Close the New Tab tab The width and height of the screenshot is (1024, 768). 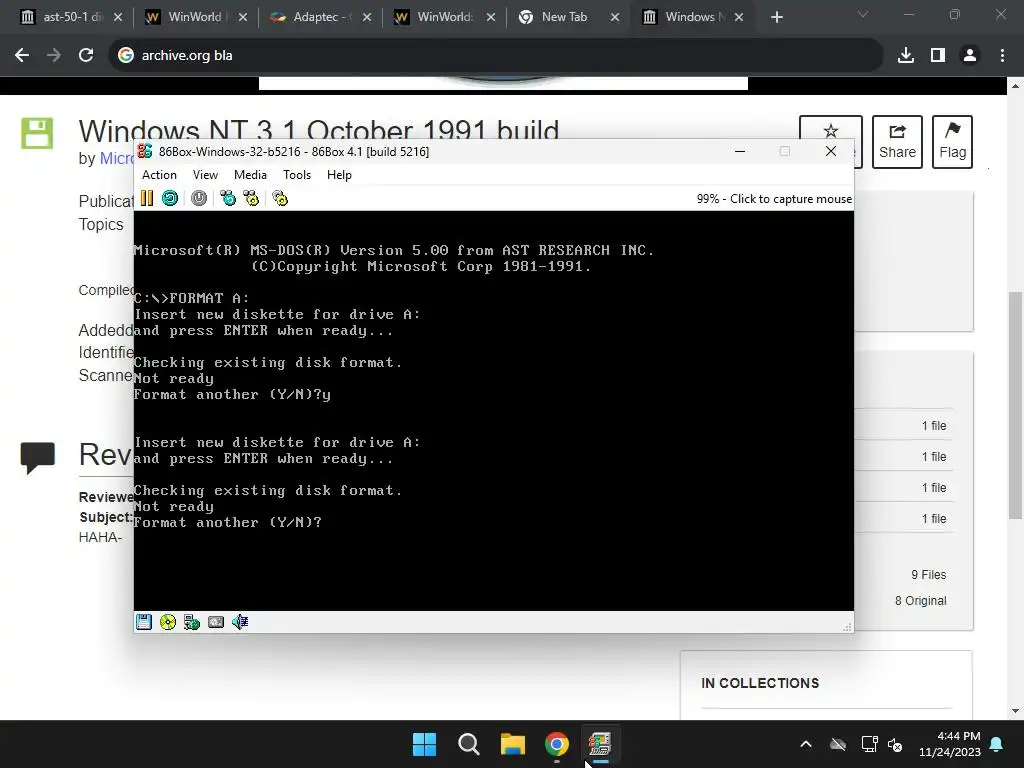(x=615, y=17)
